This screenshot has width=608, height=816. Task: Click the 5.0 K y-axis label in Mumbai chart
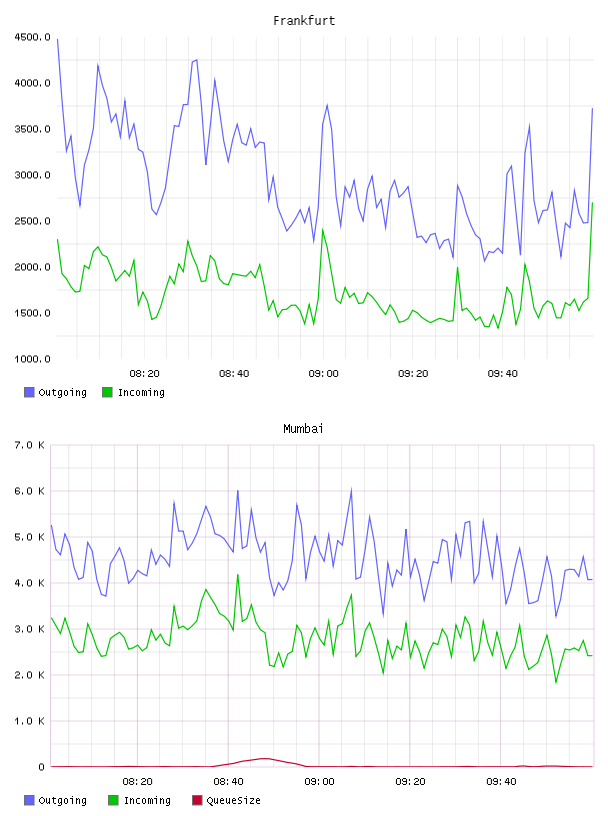[29, 537]
